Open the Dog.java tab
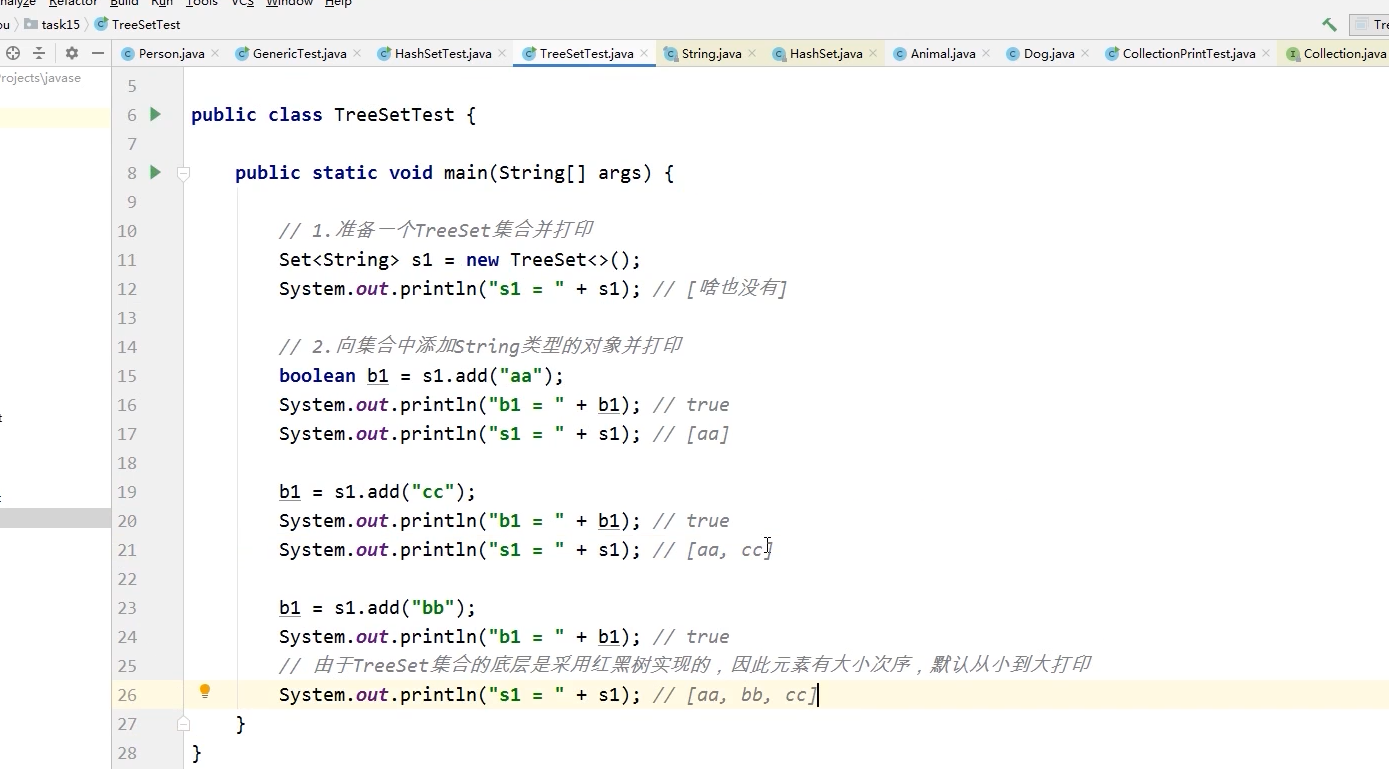Image resolution: width=1389 pixels, height=769 pixels. (1049, 54)
